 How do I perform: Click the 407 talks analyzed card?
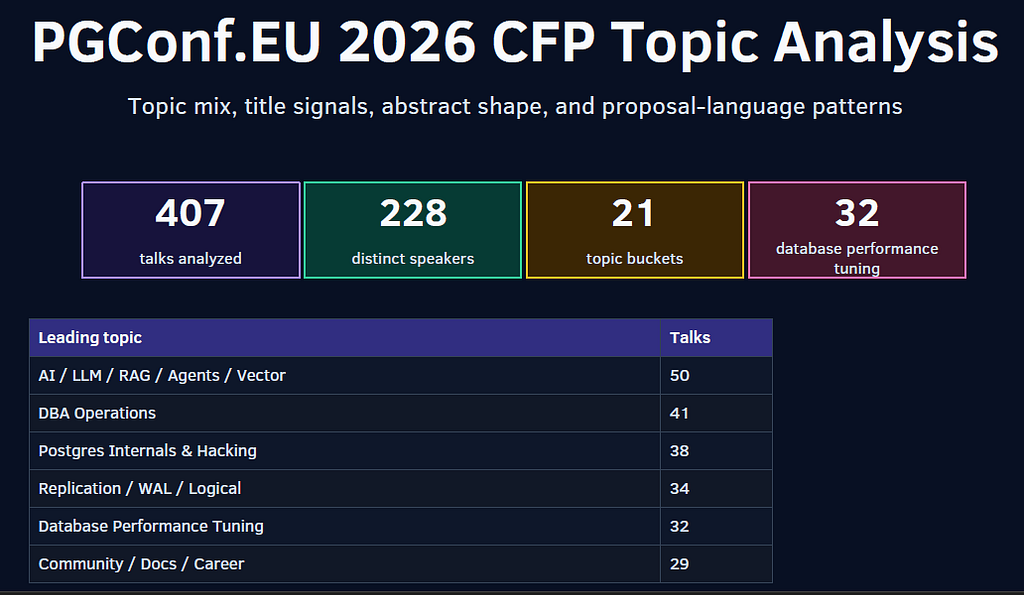click(191, 230)
